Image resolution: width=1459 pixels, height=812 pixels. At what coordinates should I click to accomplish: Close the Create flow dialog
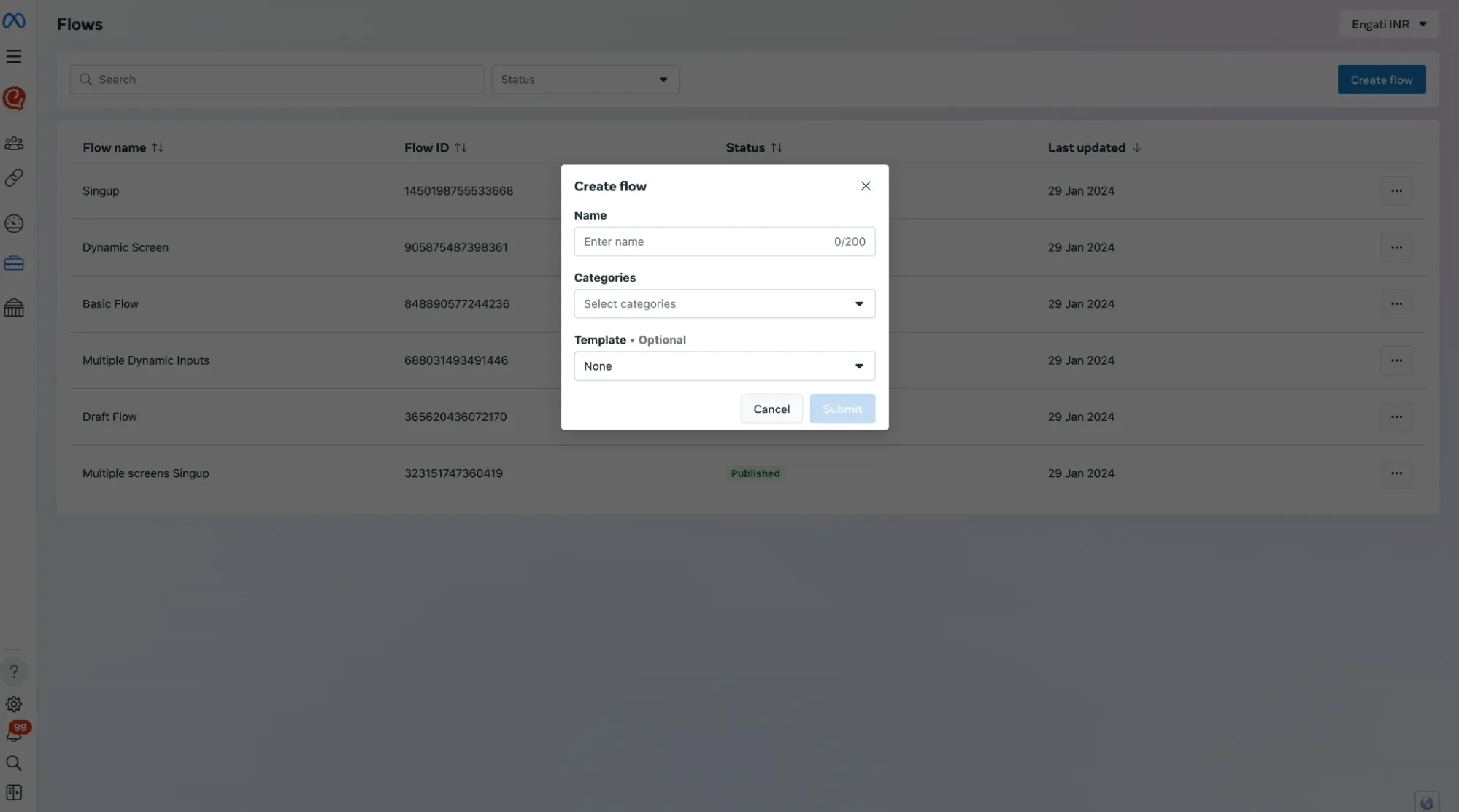click(x=866, y=186)
